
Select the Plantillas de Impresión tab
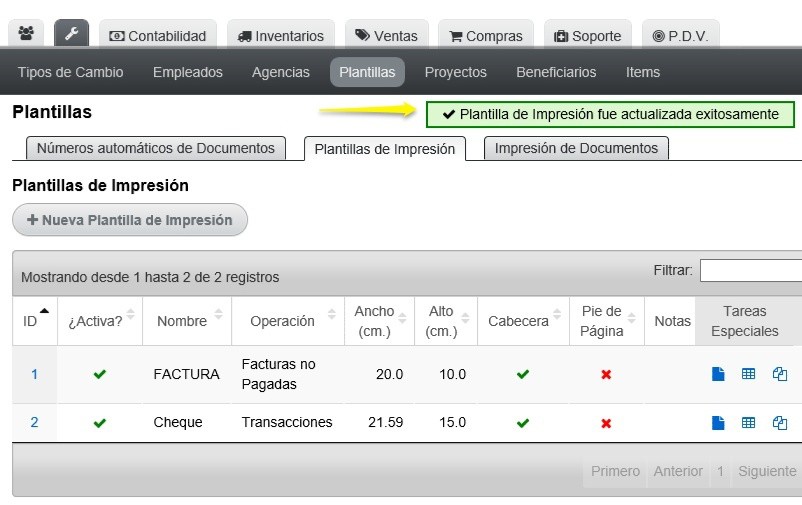pos(385,149)
